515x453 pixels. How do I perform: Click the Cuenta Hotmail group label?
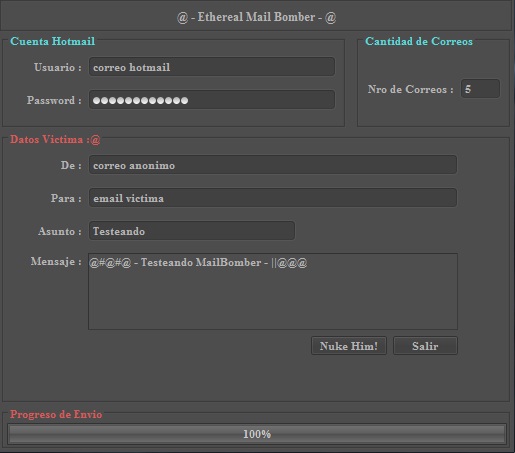coord(52,41)
